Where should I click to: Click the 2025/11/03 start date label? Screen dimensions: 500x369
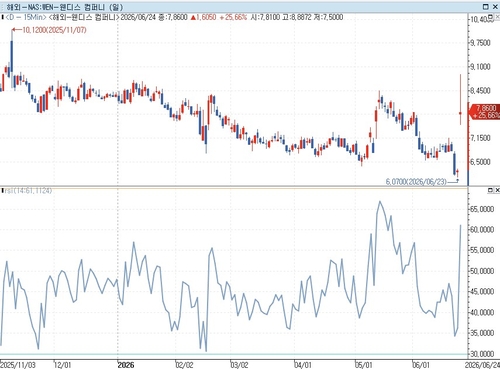[18, 364]
